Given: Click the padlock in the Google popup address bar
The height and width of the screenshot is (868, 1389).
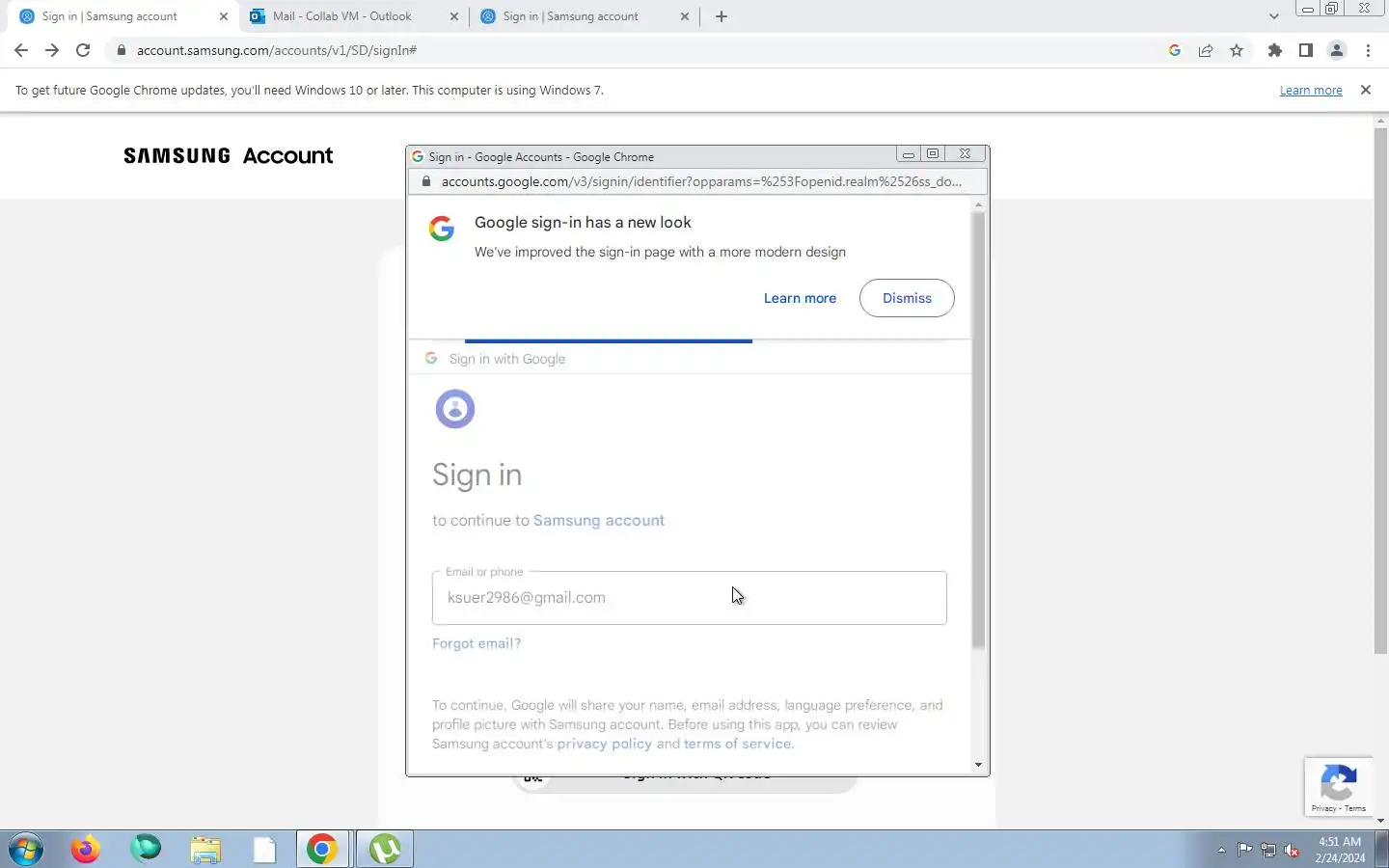Looking at the screenshot, I should 426,181.
